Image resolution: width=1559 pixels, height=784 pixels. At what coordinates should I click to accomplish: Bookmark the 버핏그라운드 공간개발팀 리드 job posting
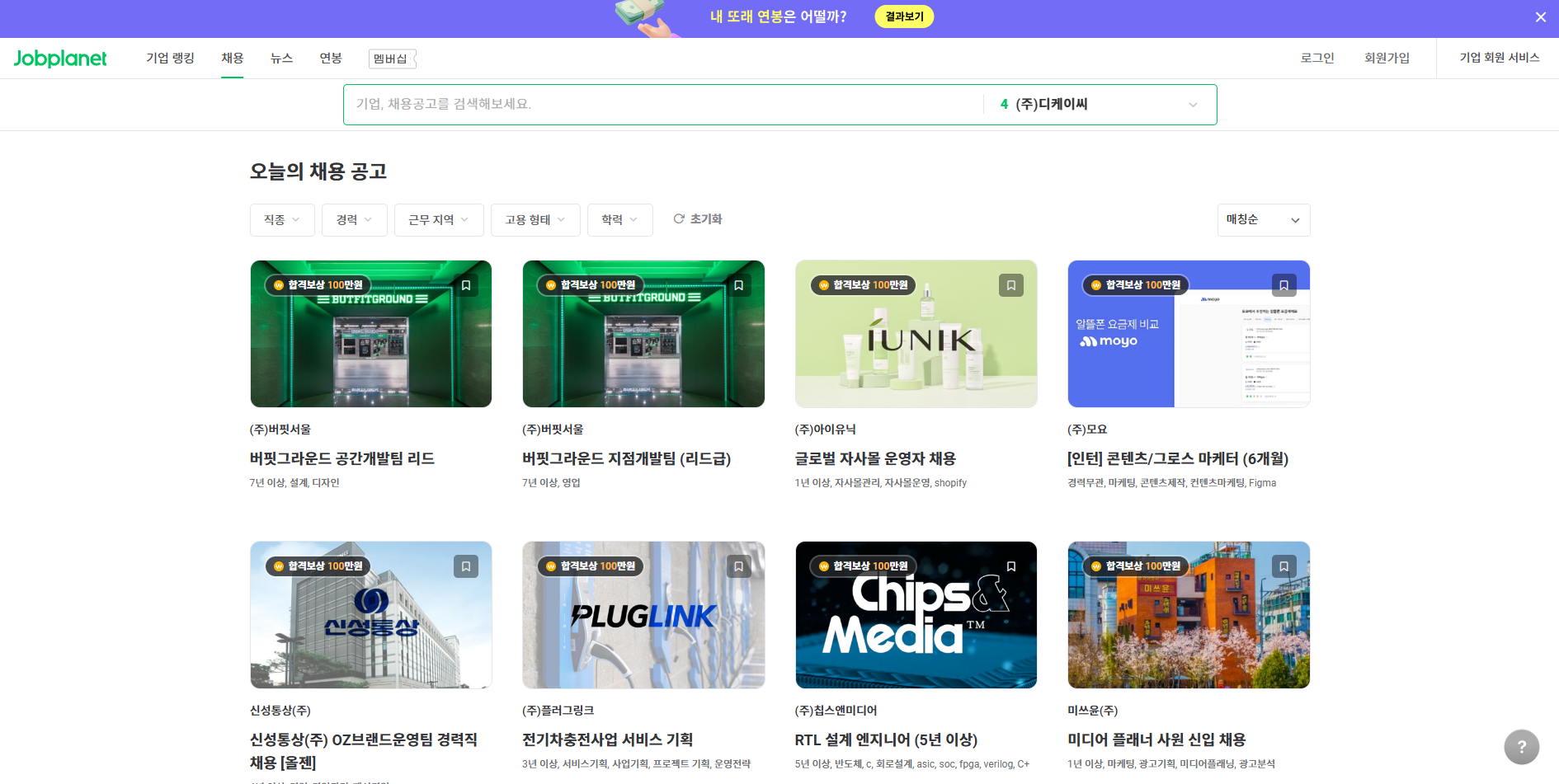tap(465, 284)
